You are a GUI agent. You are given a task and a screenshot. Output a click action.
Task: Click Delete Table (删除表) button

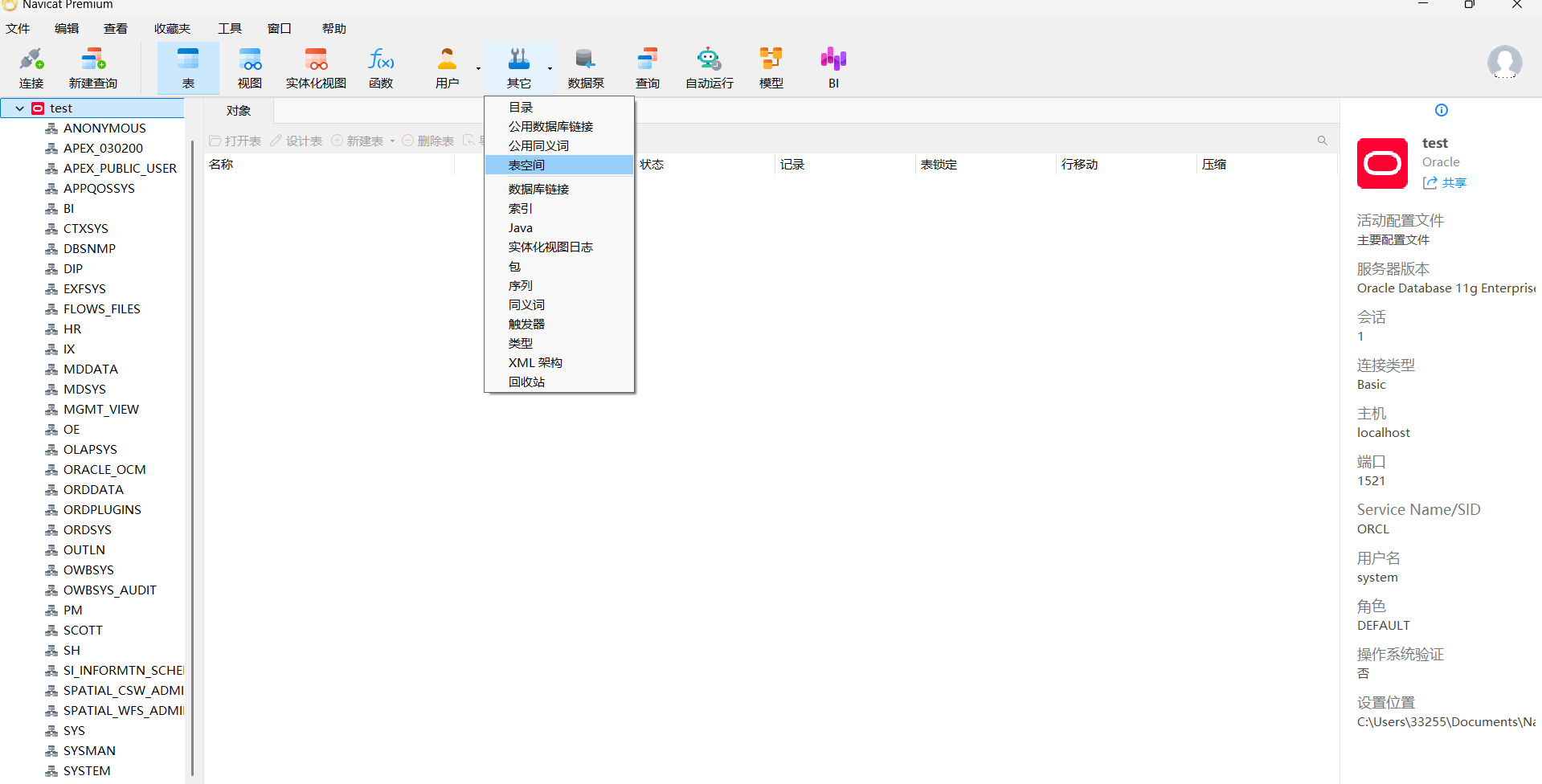pyautogui.click(x=428, y=141)
